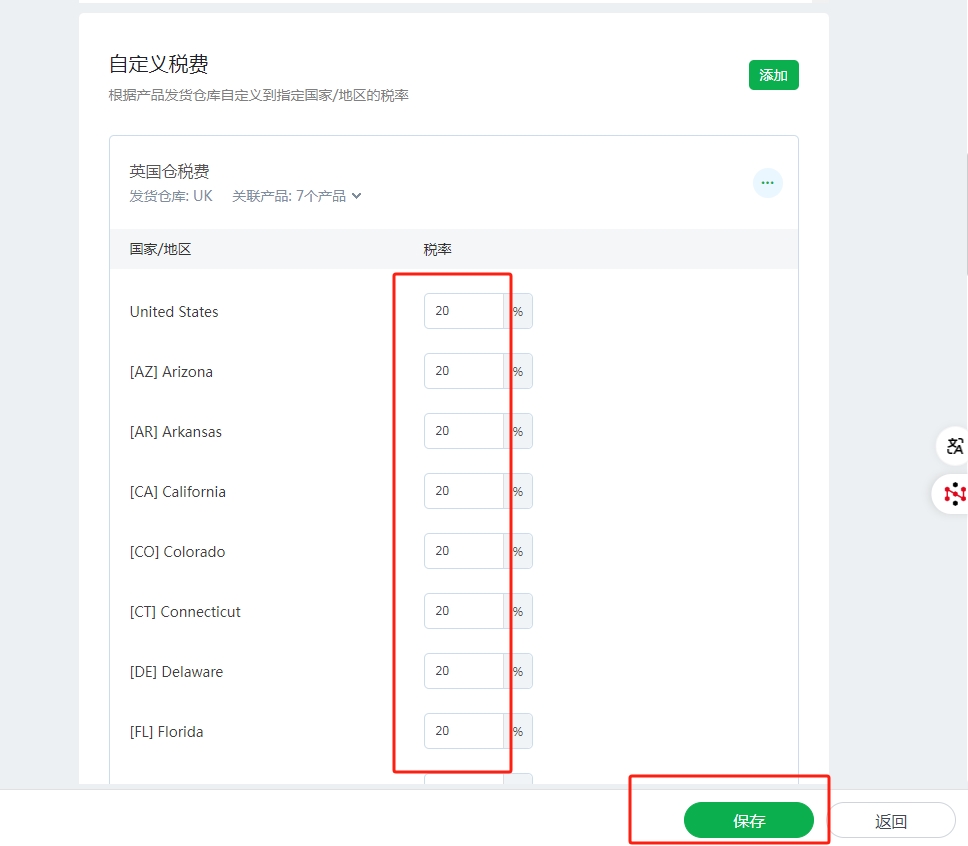Click the 发货仓库: UK text
This screenshot has height=846, width=968.
pos(171,196)
